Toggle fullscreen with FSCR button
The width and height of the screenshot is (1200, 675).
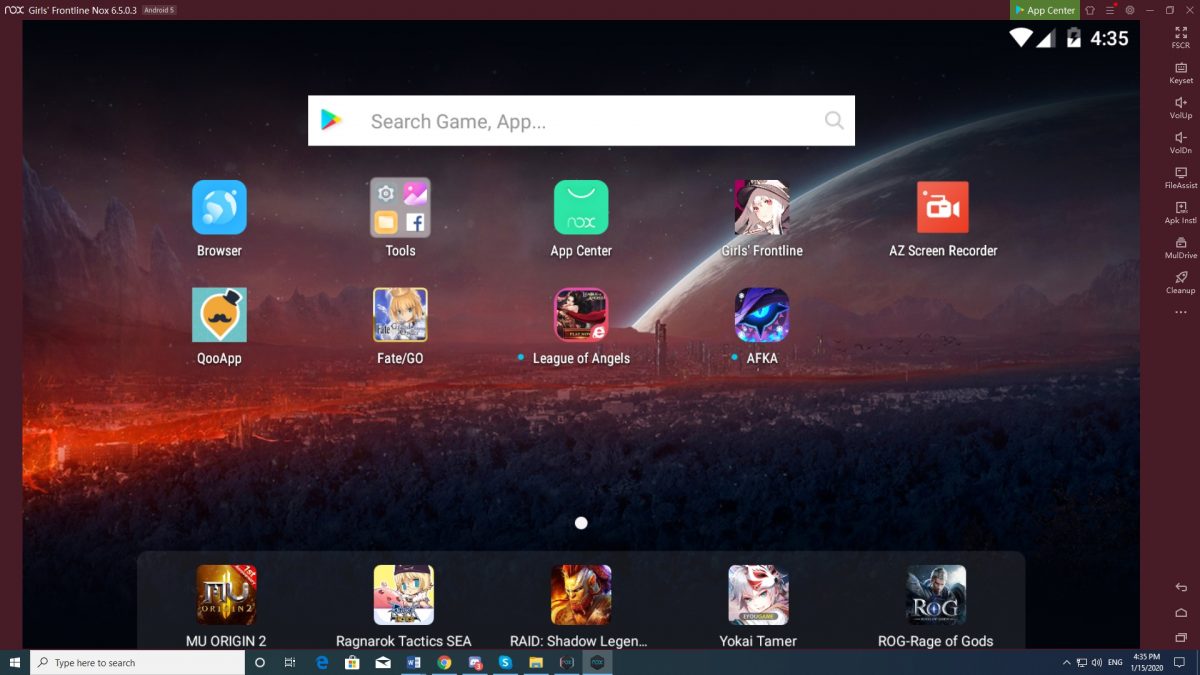[x=1180, y=38]
